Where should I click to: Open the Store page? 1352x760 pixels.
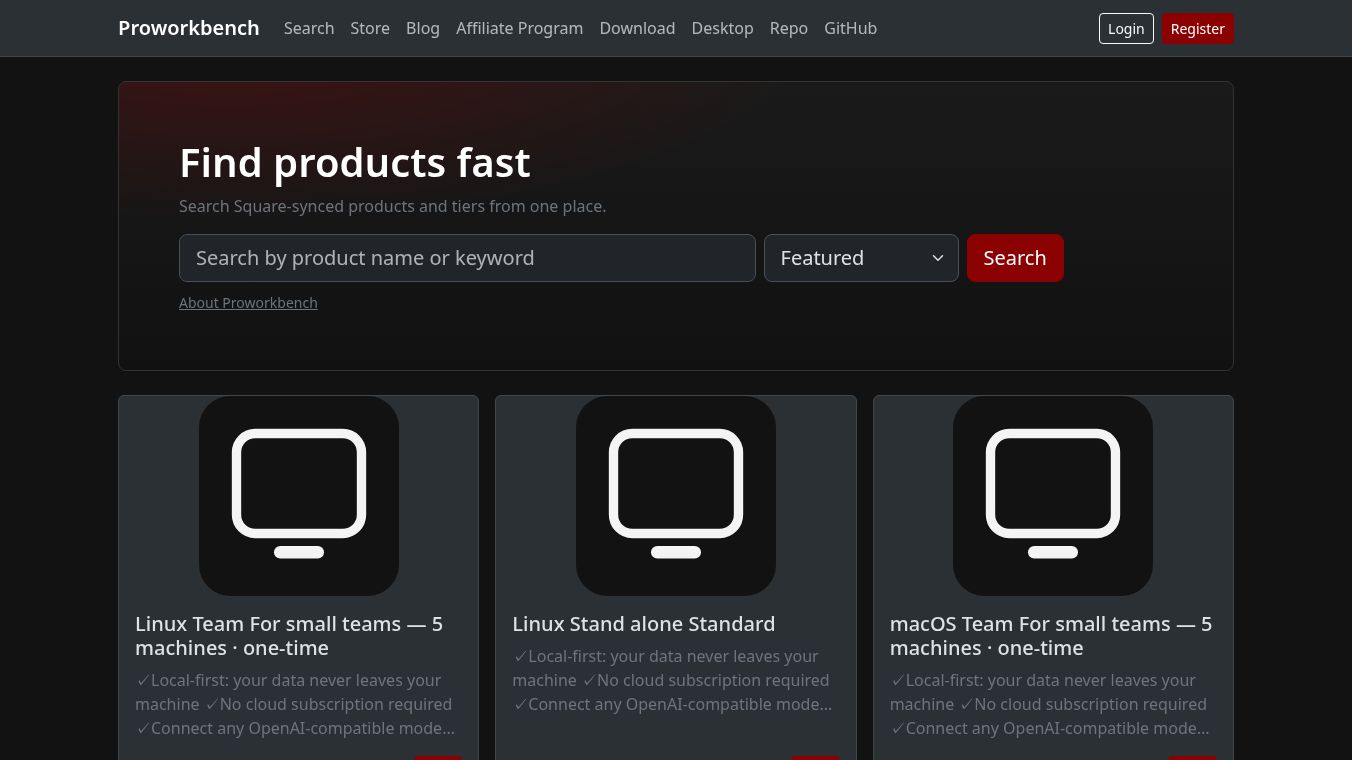[370, 28]
